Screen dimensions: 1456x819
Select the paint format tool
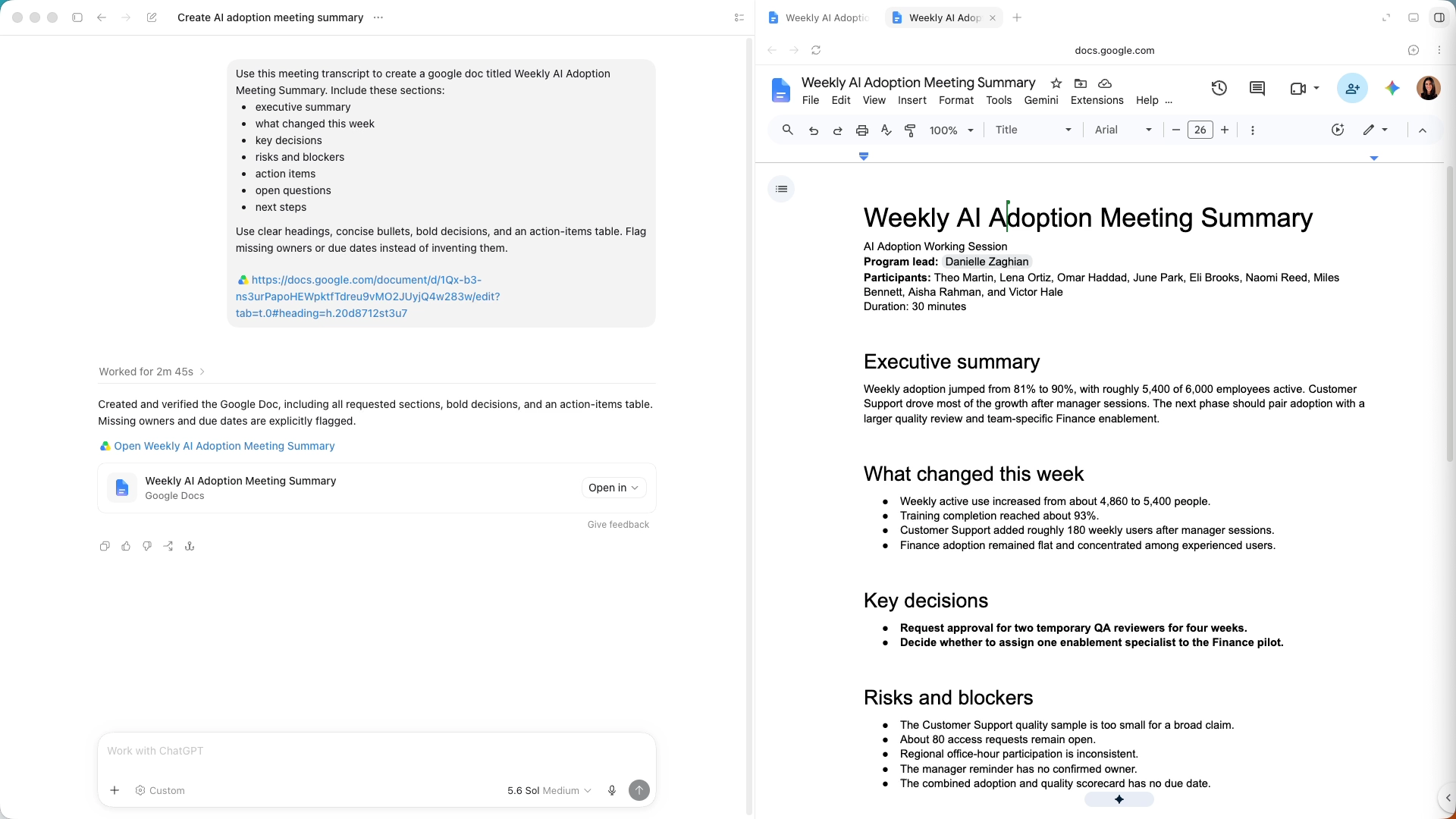pyautogui.click(x=911, y=130)
